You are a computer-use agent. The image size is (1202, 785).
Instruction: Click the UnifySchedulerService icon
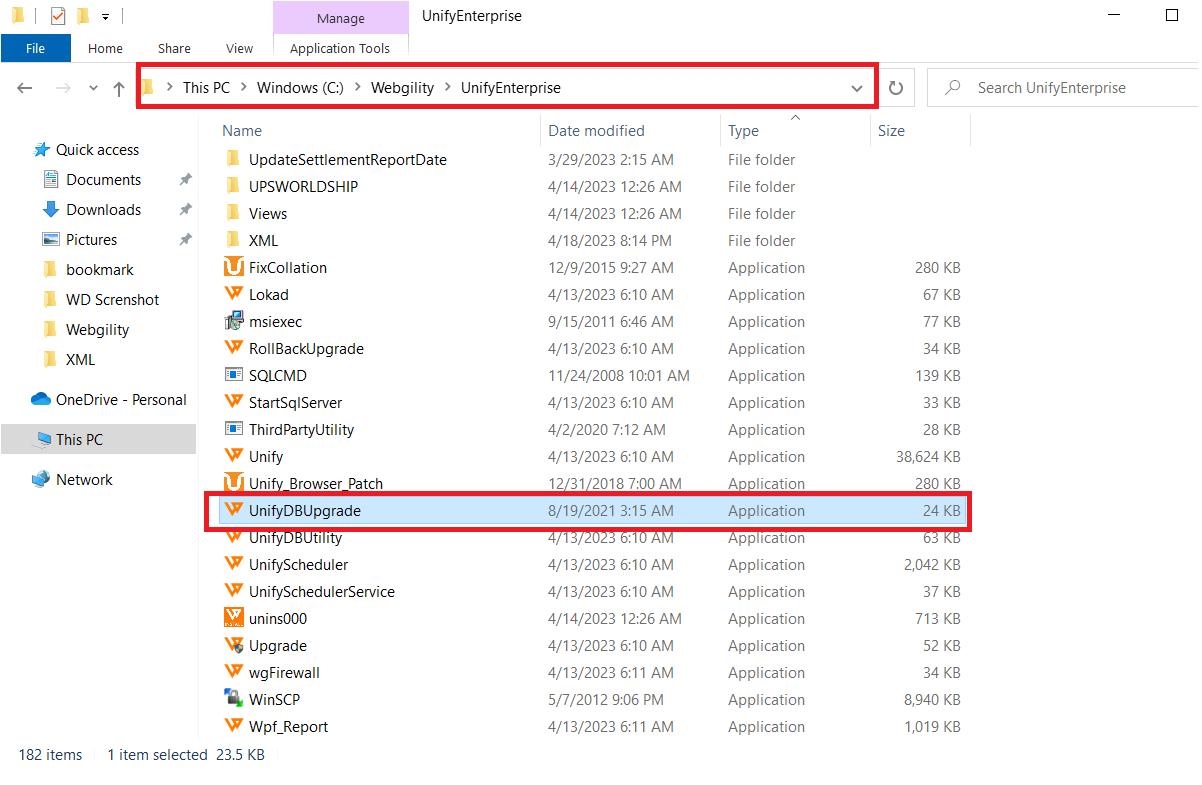click(x=233, y=591)
